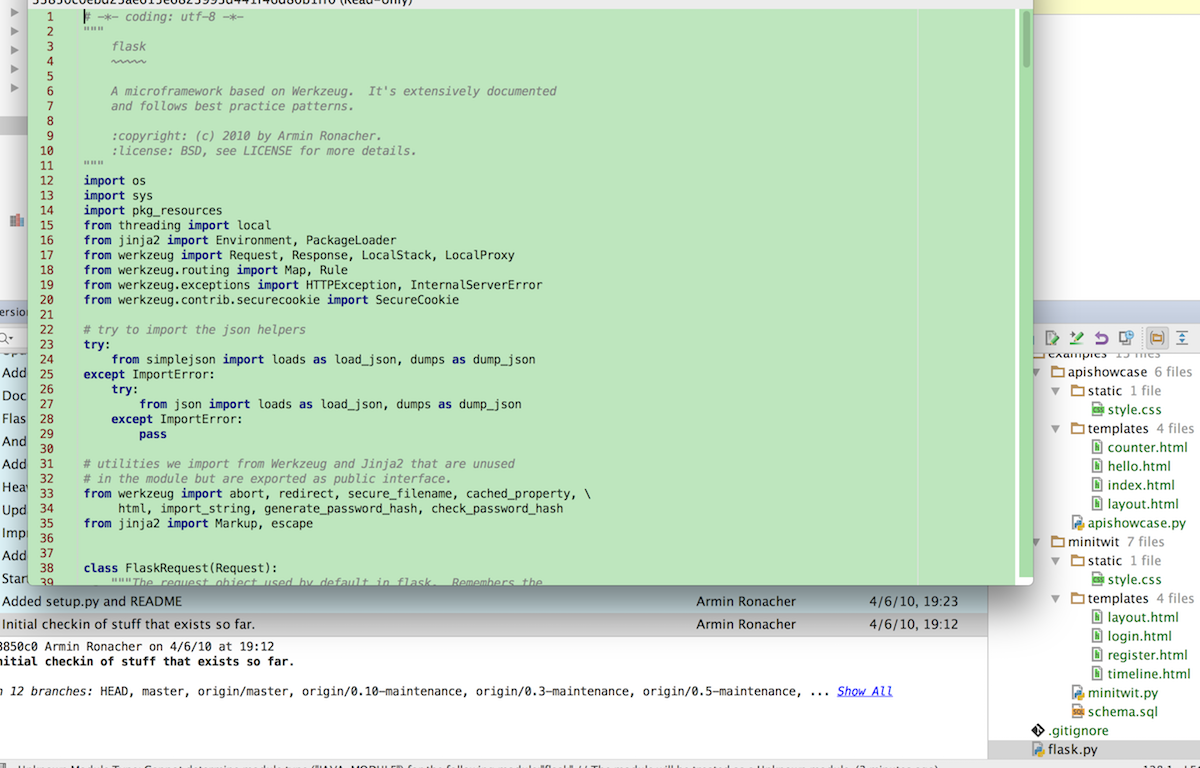
Task: Select apishowcase.py in the tree
Action: [1136, 523]
